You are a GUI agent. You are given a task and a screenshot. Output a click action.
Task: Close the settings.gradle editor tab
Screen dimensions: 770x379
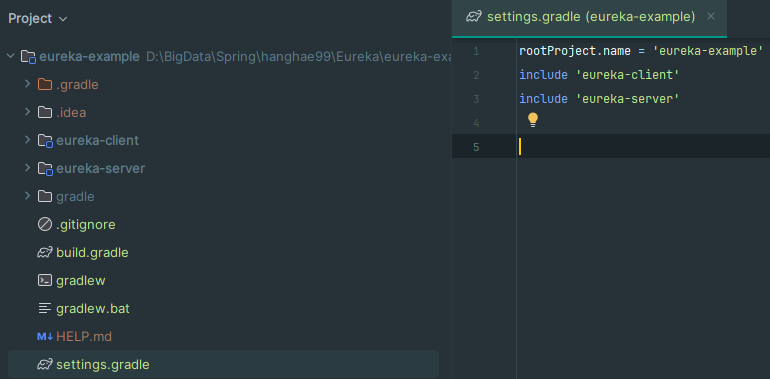point(711,17)
